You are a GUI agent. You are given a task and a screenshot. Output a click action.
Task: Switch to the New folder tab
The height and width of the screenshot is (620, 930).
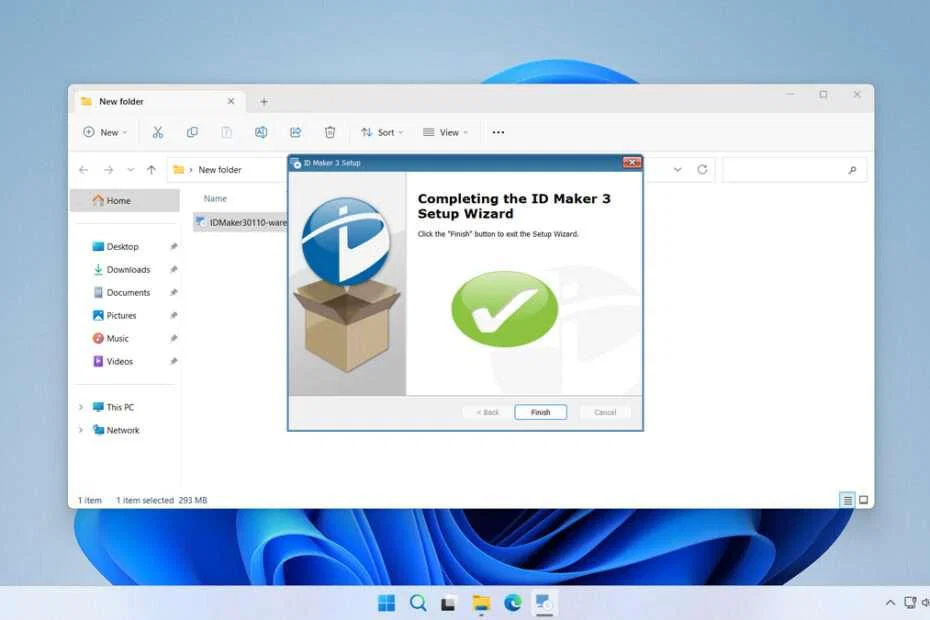click(120, 101)
